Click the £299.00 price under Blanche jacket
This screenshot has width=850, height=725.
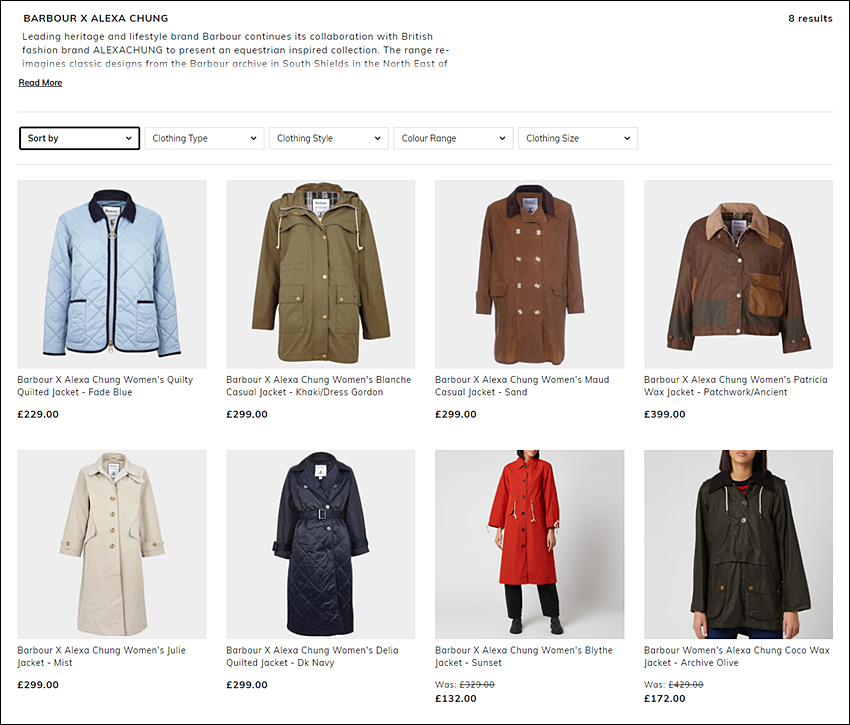[x=247, y=414]
